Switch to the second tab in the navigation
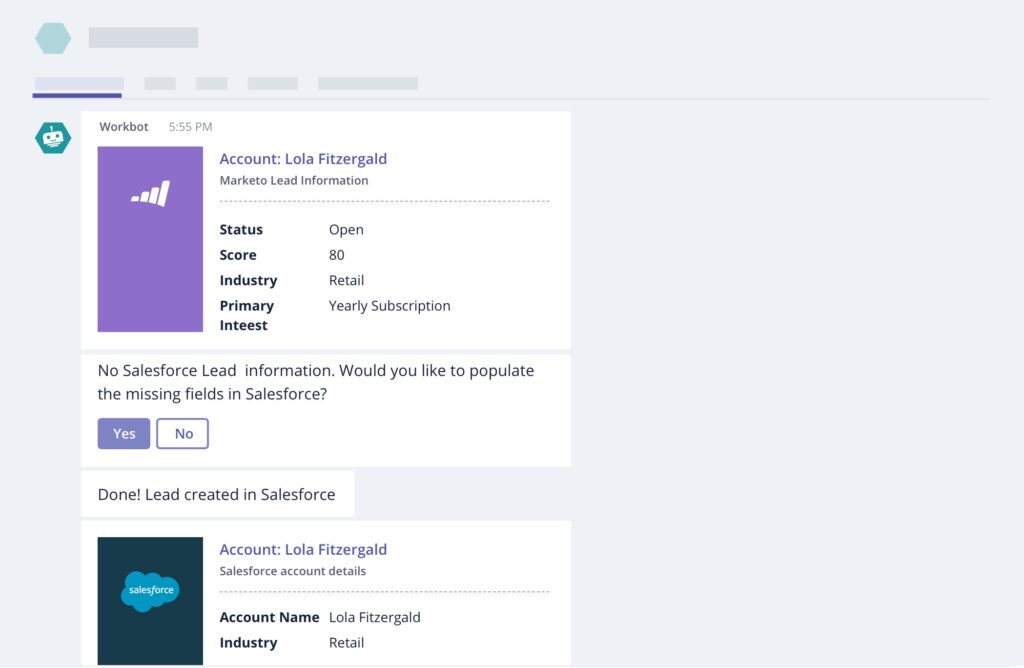 [x=160, y=84]
